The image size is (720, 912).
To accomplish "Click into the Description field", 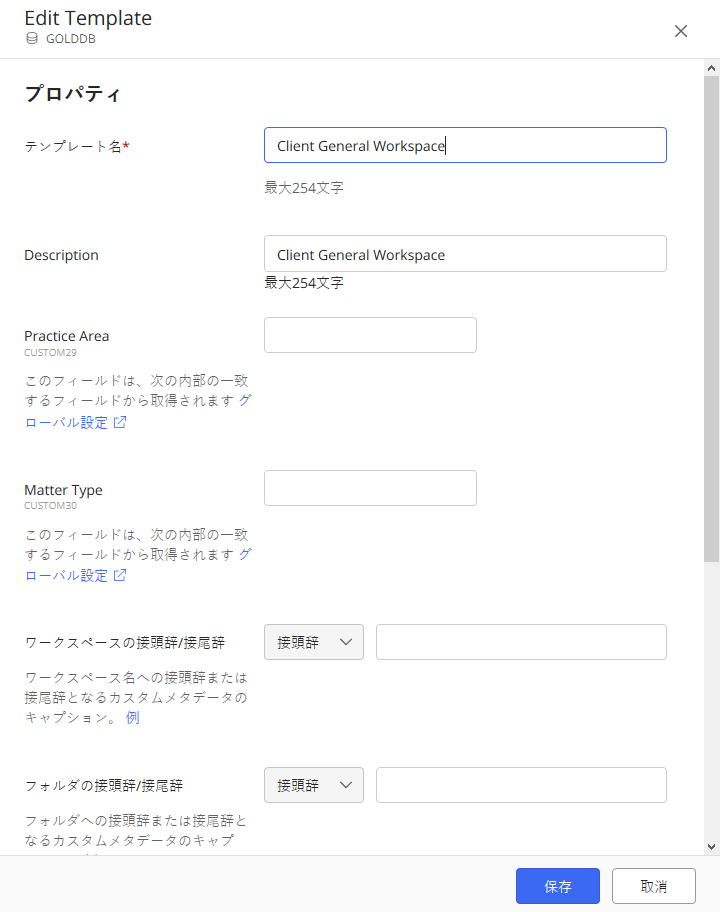I will 465,254.
